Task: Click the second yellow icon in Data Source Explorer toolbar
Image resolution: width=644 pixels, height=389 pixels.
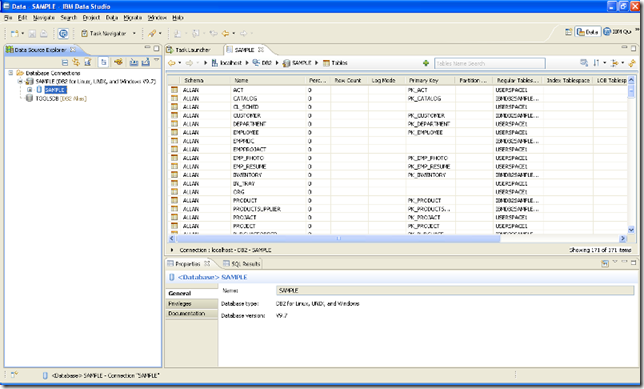Action: [x=76, y=62]
